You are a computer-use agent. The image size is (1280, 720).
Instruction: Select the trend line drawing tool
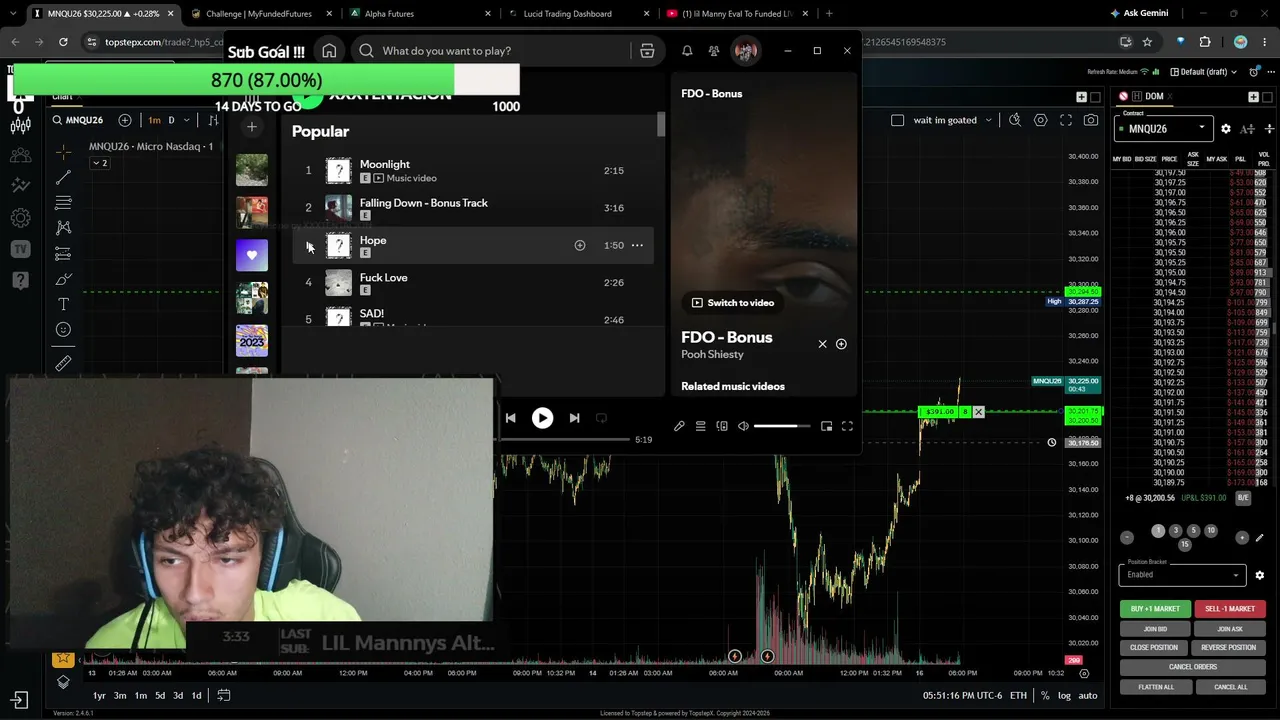click(x=63, y=177)
